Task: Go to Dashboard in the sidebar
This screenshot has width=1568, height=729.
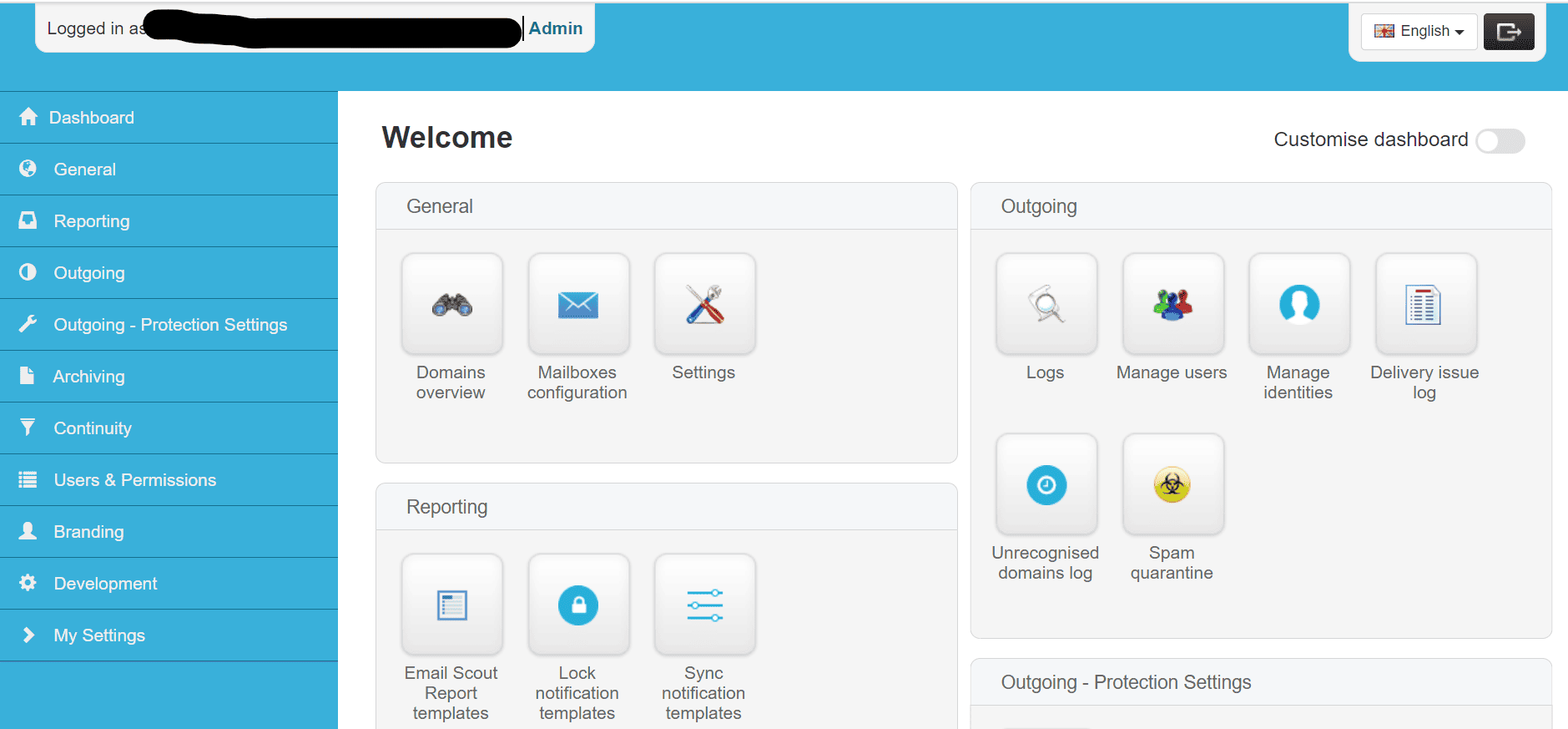Action: click(91, 118)
